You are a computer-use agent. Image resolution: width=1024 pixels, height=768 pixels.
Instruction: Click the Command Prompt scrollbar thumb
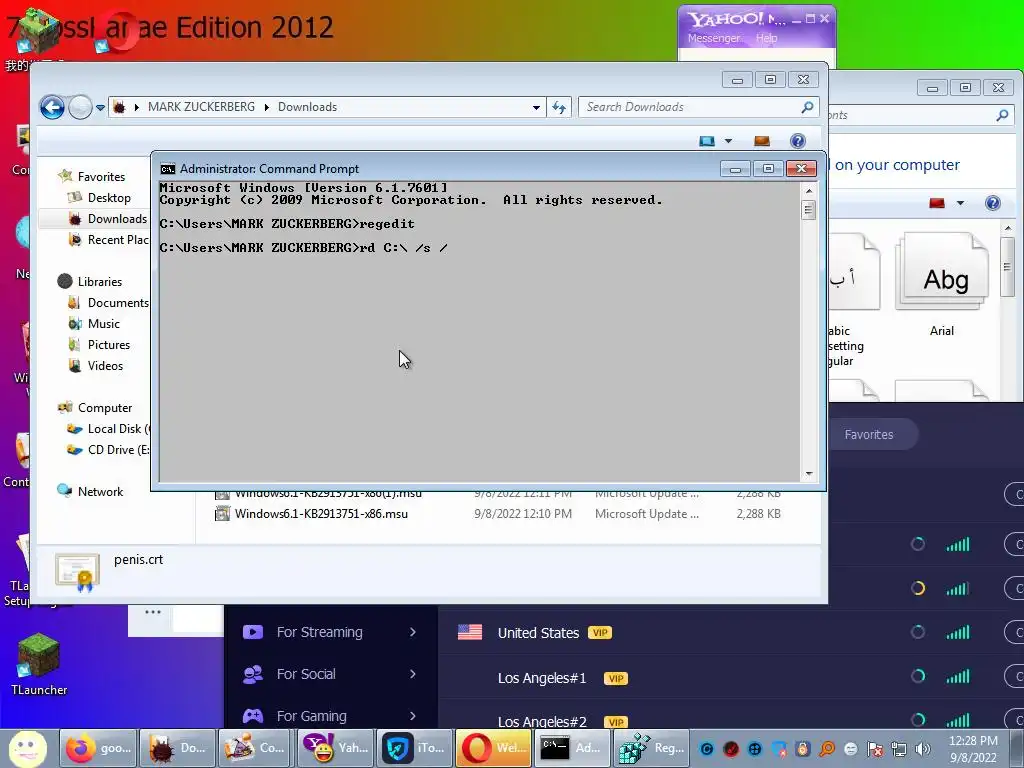(x=809, y=210)
